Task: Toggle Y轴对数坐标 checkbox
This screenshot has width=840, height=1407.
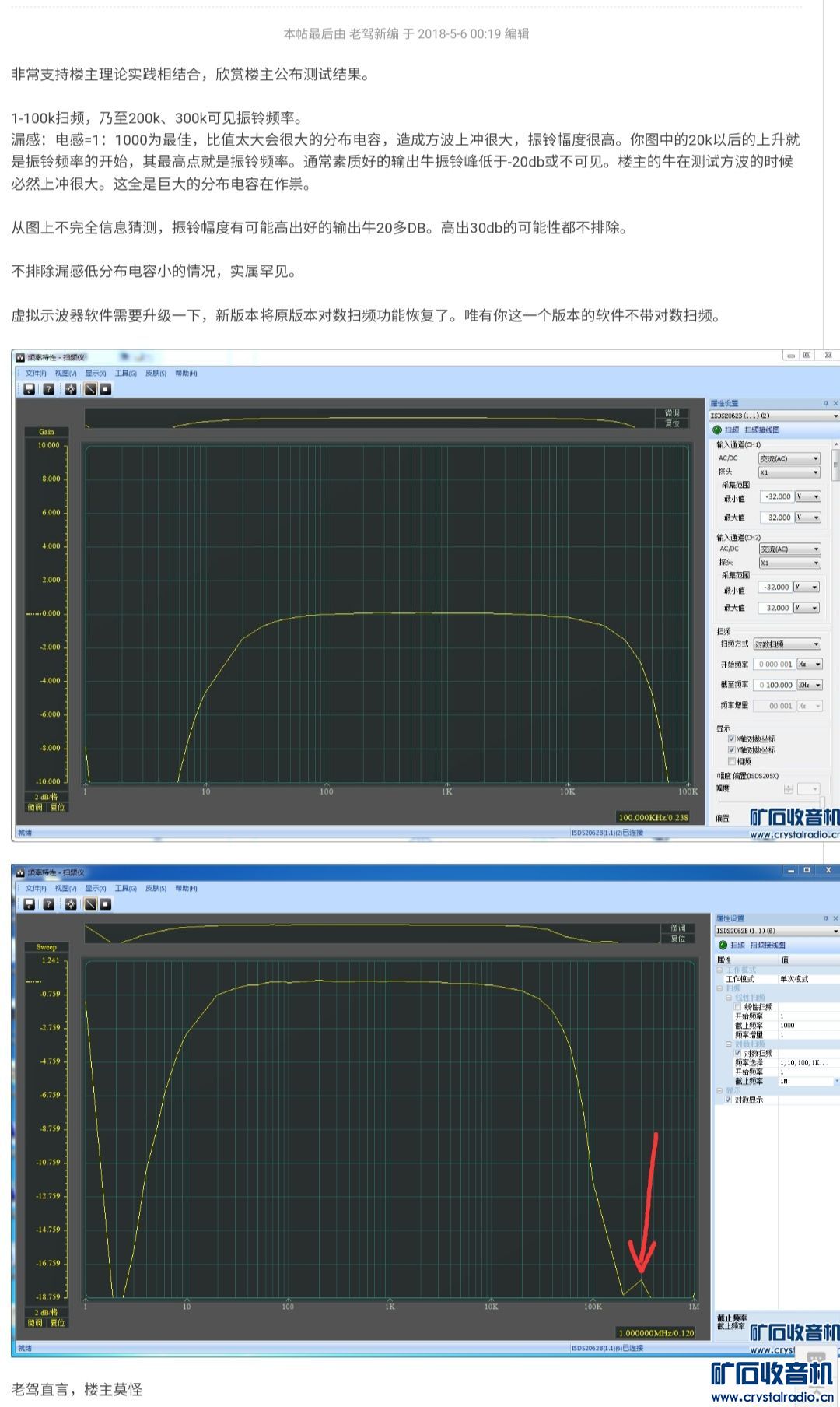Action: pyautogui.click(x=732, y=749)
